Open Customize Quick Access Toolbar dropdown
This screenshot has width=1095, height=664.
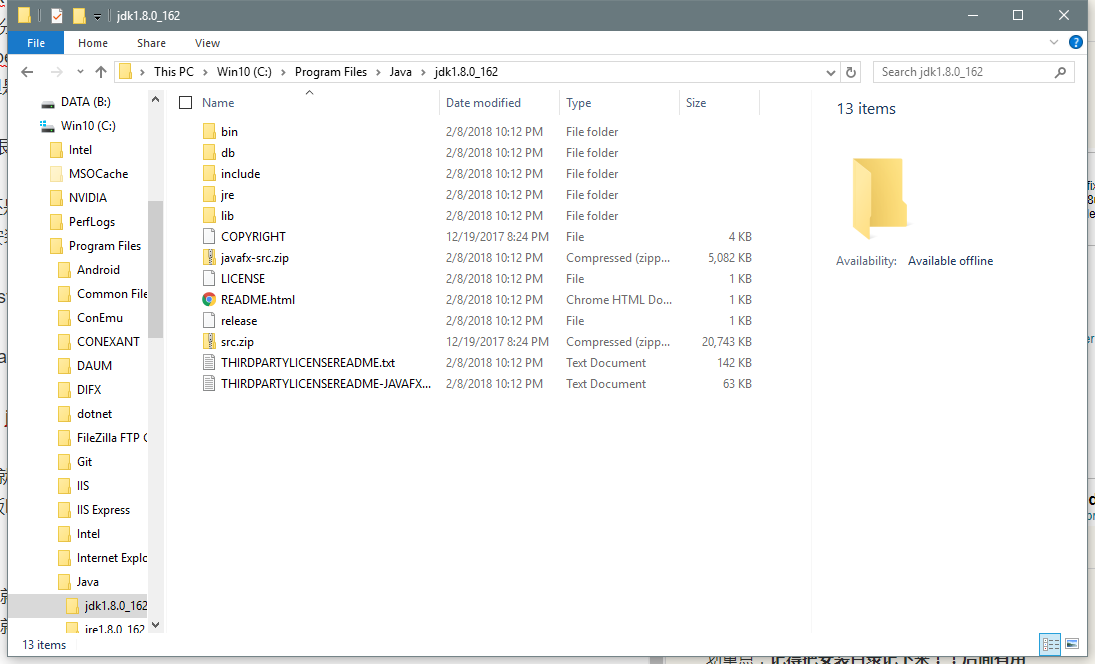coord(97,16)
